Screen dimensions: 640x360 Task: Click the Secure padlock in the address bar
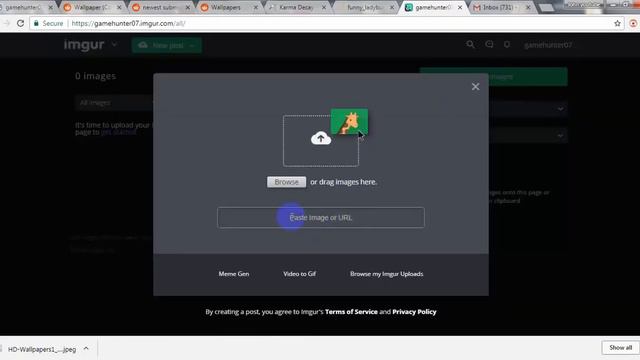pyautogui.click(x=36, y=24)
